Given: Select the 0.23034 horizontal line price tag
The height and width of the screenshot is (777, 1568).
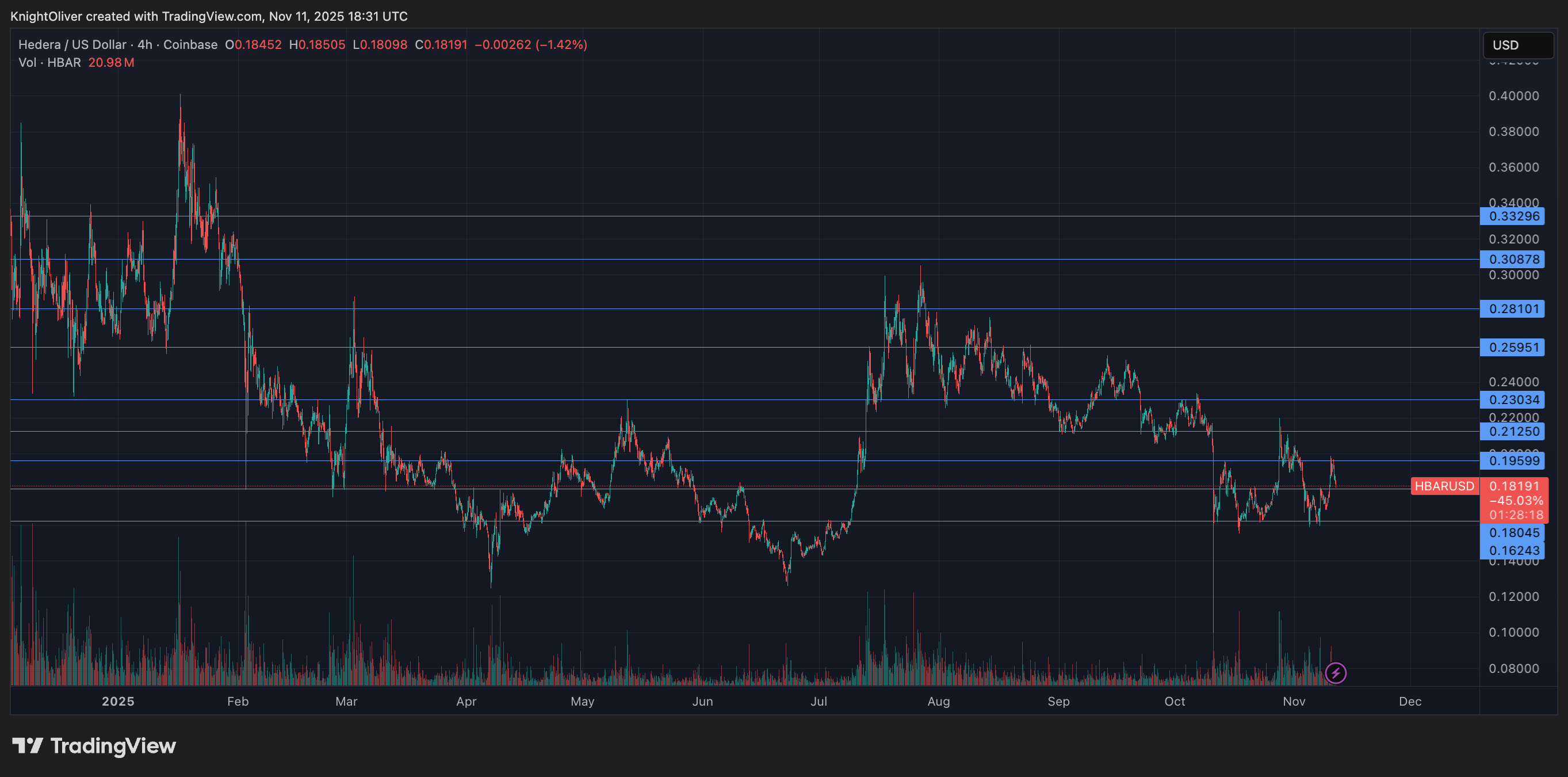Looking at the screenshot, I should pyautogui.click(x=1513, y=400).
